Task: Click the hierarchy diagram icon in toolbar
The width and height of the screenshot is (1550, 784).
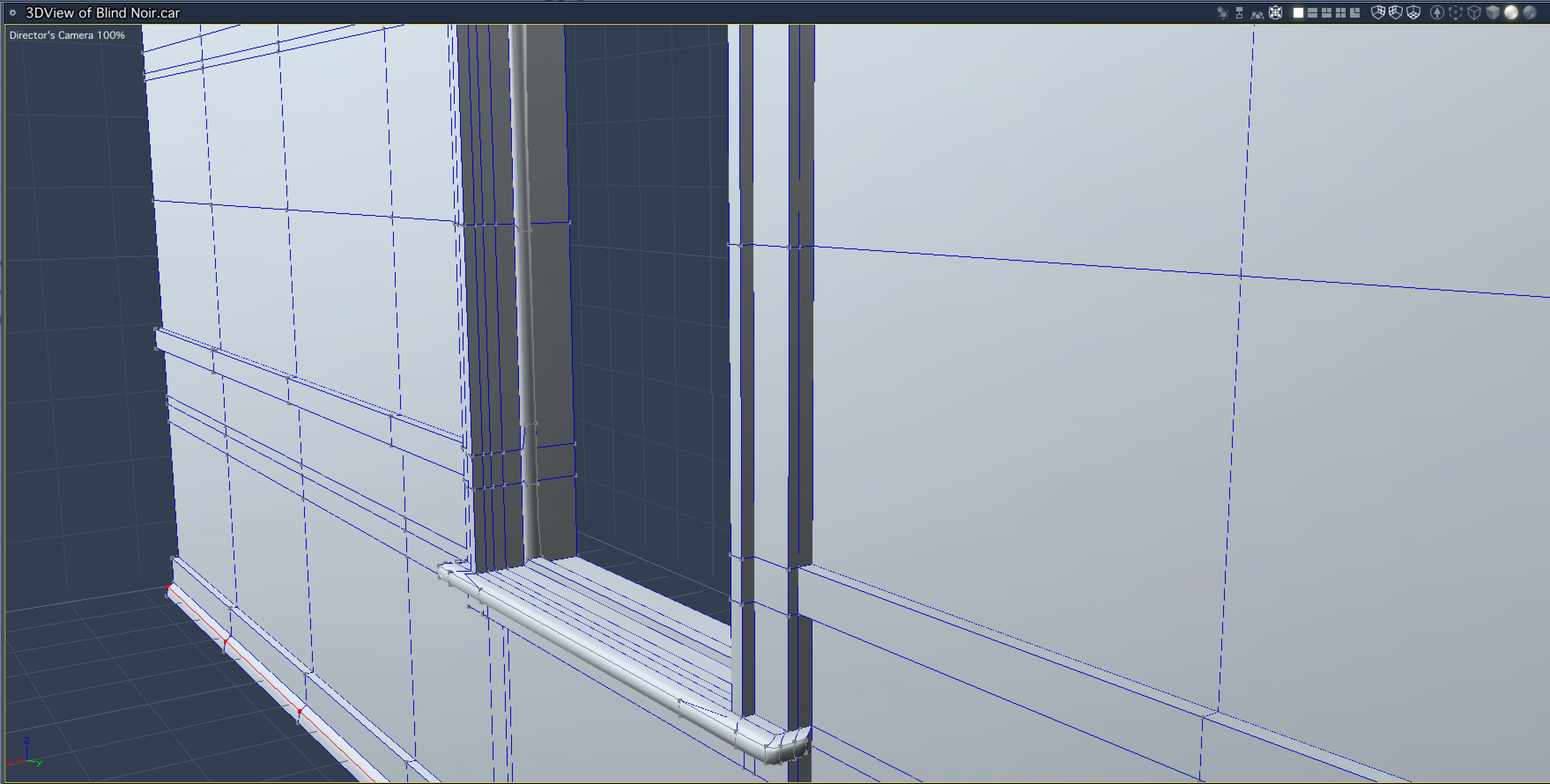Action: pos(1239,13)
